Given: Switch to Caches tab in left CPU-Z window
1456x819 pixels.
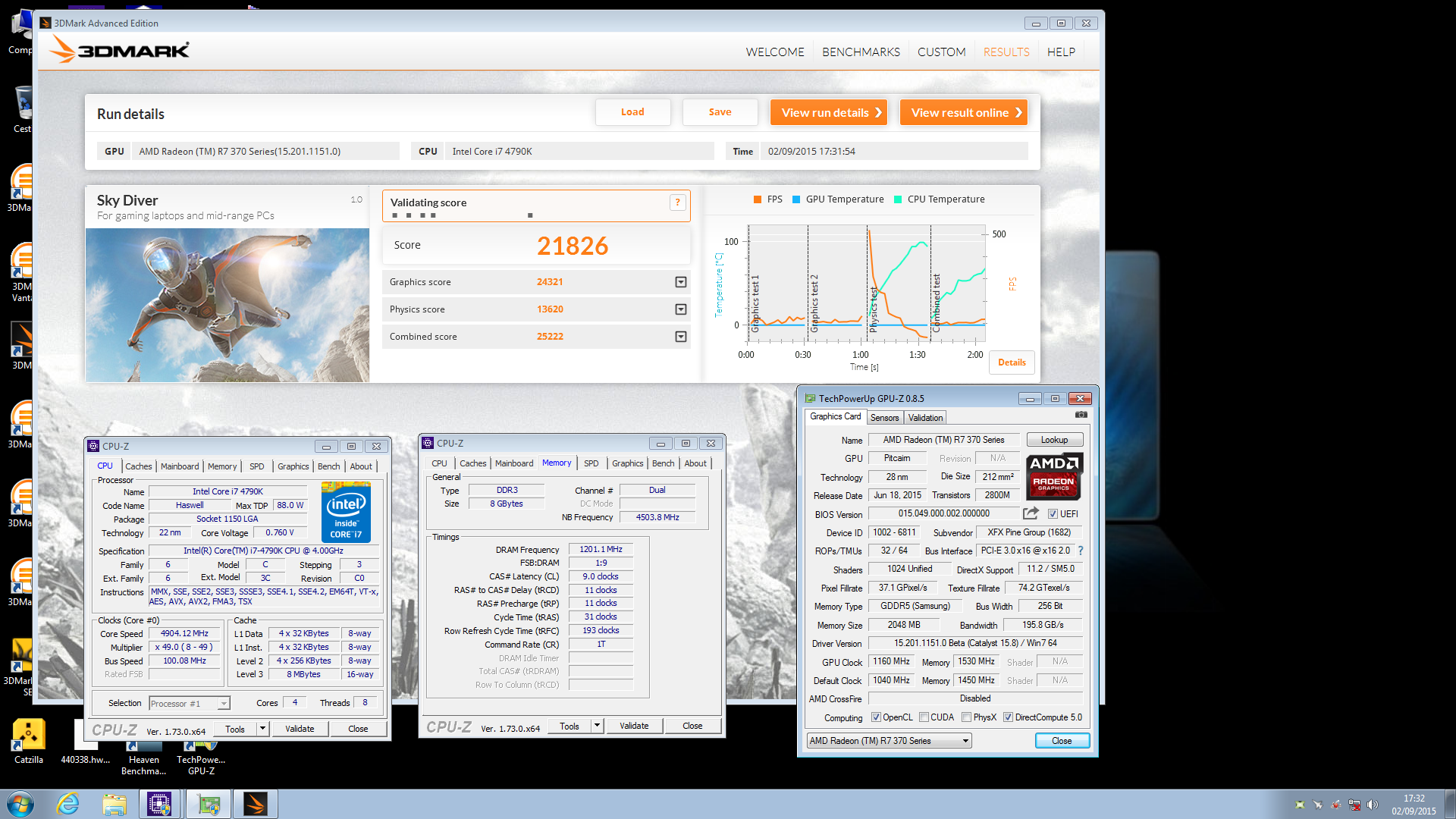Looking at the screenshot, I should click(139, 466).
